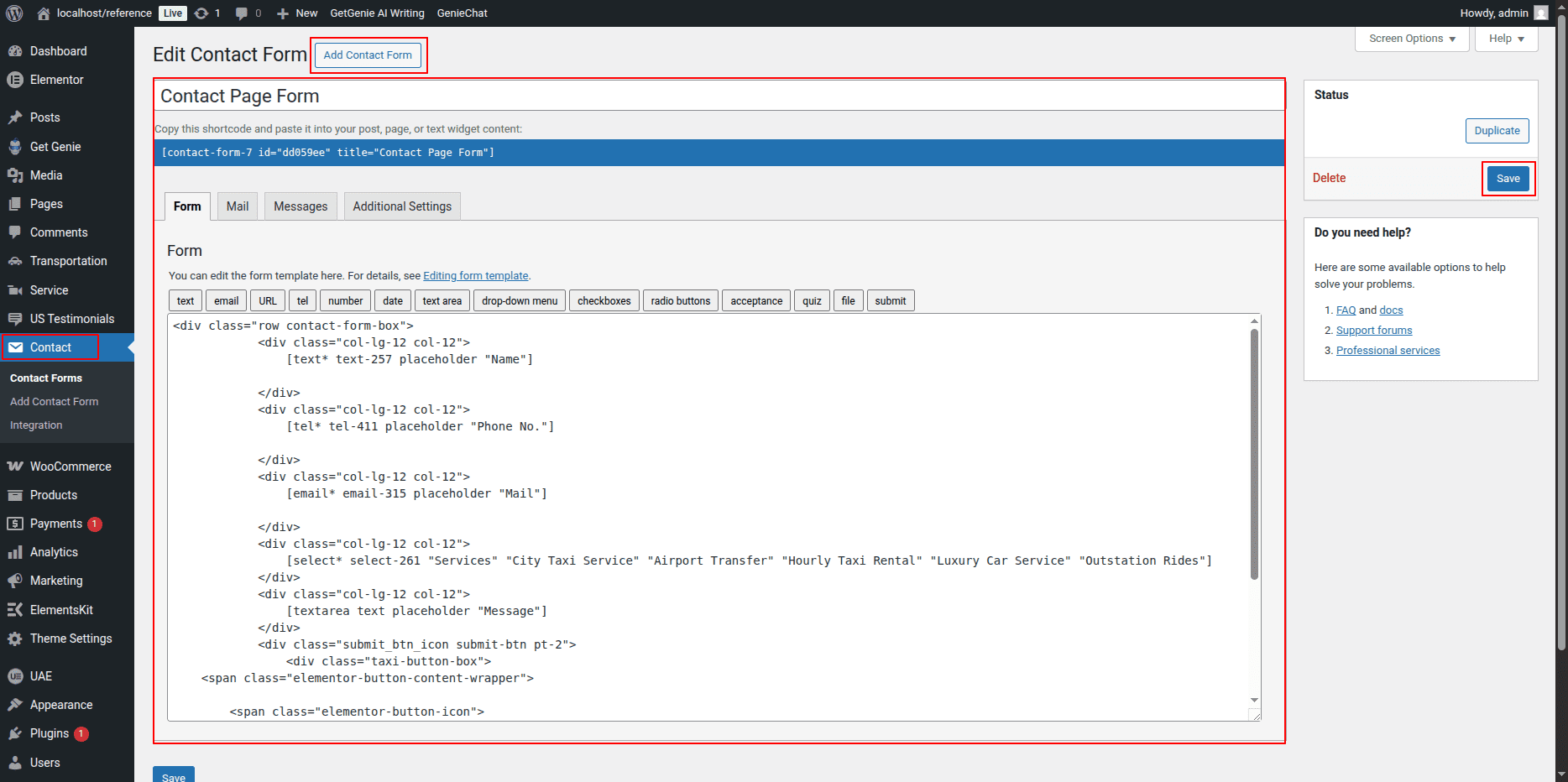
Task: Select the Form tab
Action: point(187,206)
